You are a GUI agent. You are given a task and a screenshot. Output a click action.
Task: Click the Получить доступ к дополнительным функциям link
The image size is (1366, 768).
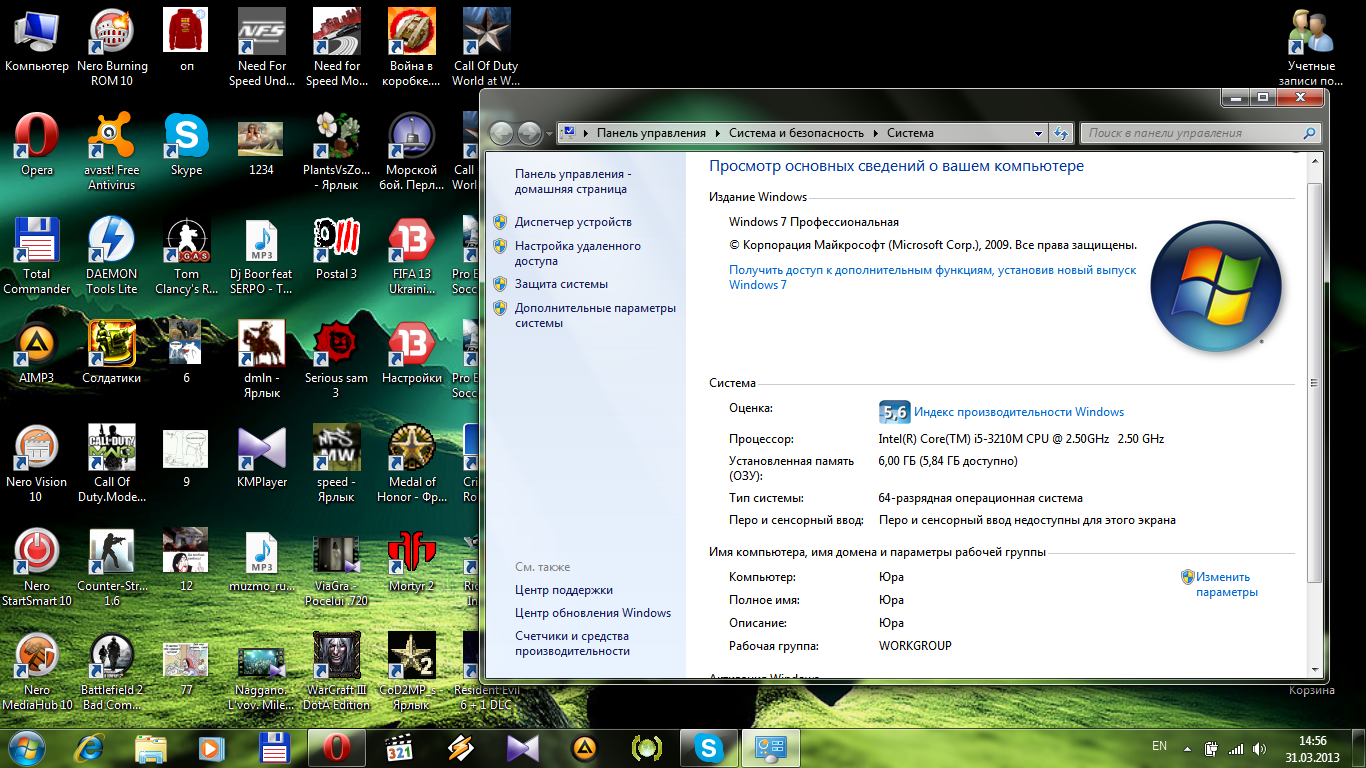tap(933, 277)
